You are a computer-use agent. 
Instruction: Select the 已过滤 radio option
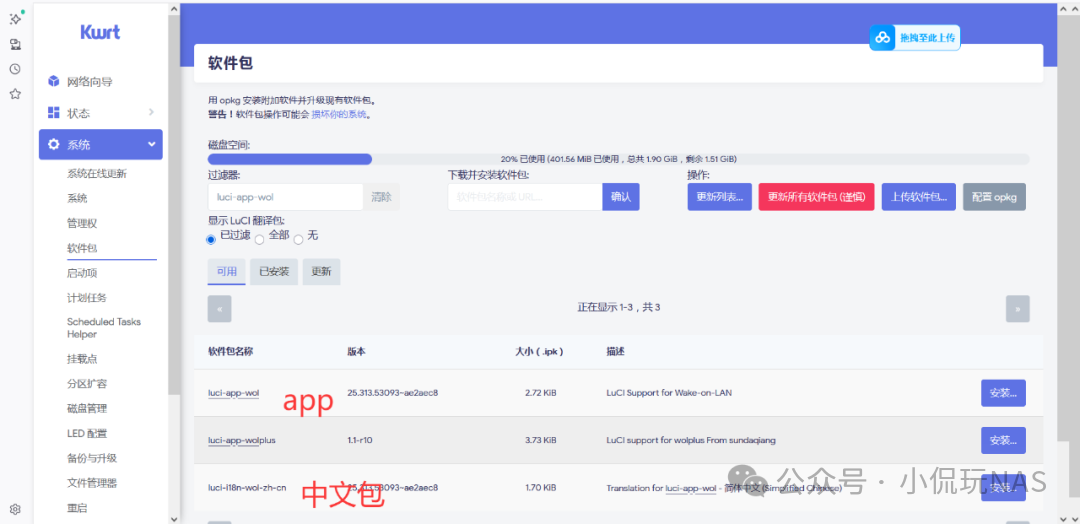click(x=211, y=240)
